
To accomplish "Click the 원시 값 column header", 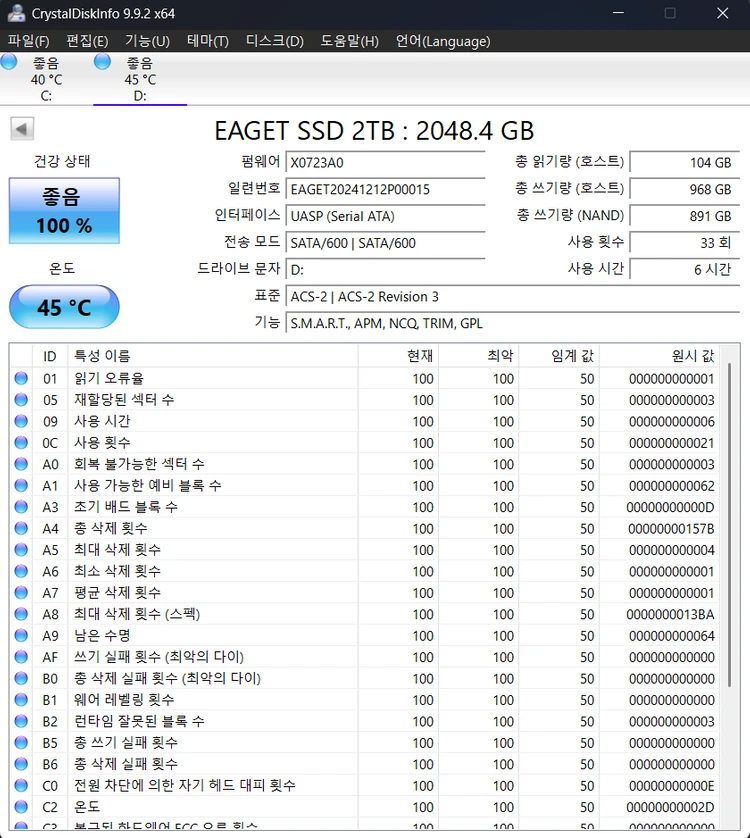I will tap(660, 355).
